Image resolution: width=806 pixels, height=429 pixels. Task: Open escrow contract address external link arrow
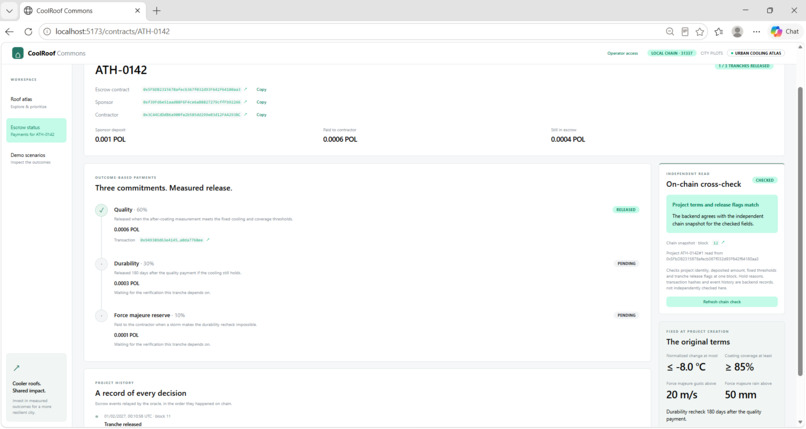point(246,89)
